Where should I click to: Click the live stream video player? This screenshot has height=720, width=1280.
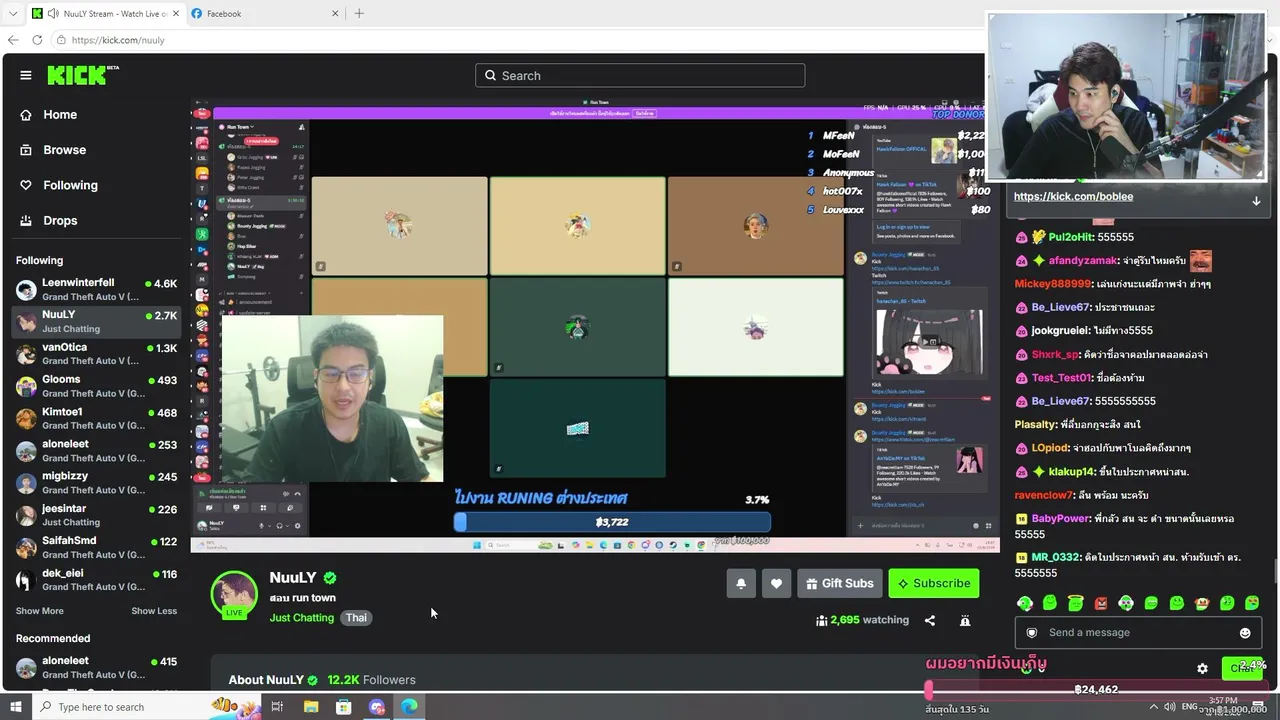[x=595, y=326]
